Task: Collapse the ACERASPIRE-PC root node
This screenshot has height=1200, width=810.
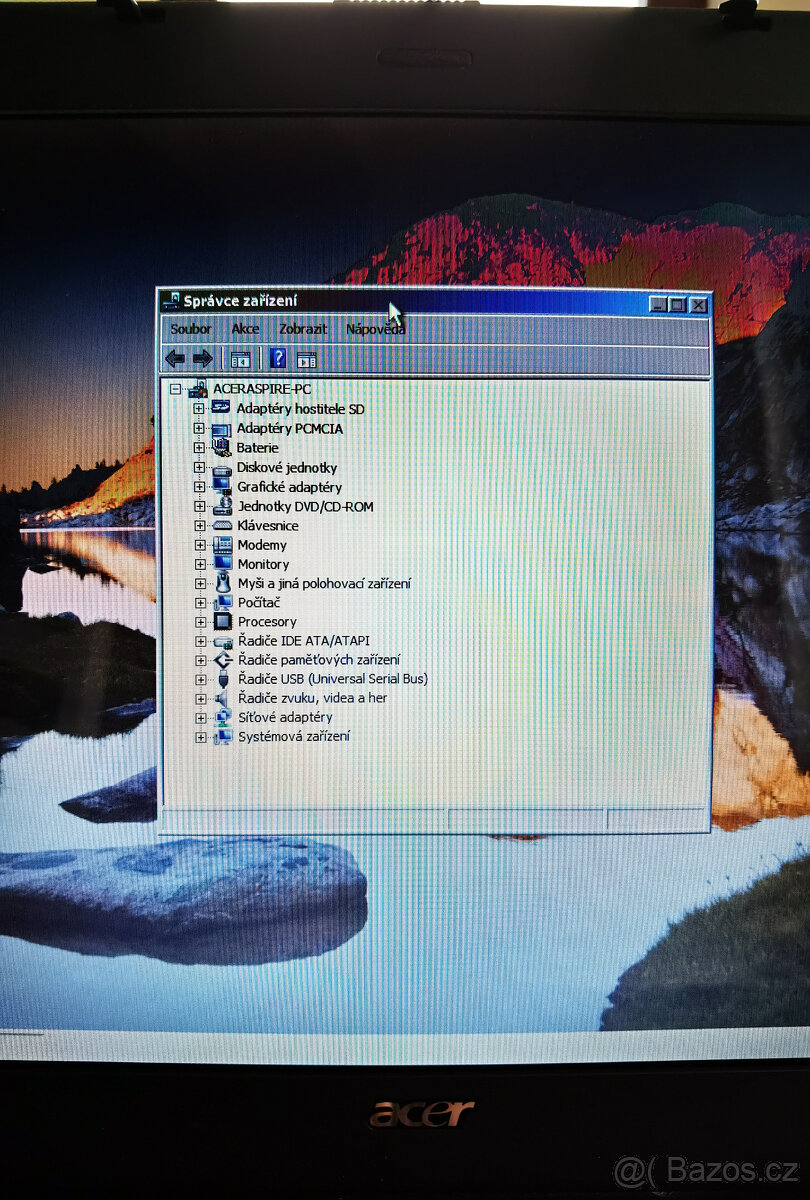Action: [178, 389]
